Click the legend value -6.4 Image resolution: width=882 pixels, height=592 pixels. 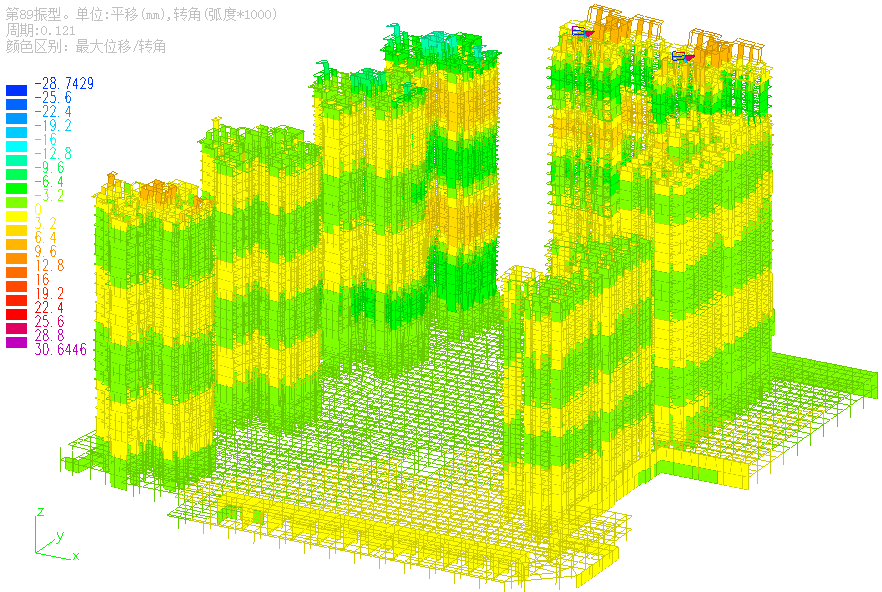pyautogui.click(x=50, y=182)
